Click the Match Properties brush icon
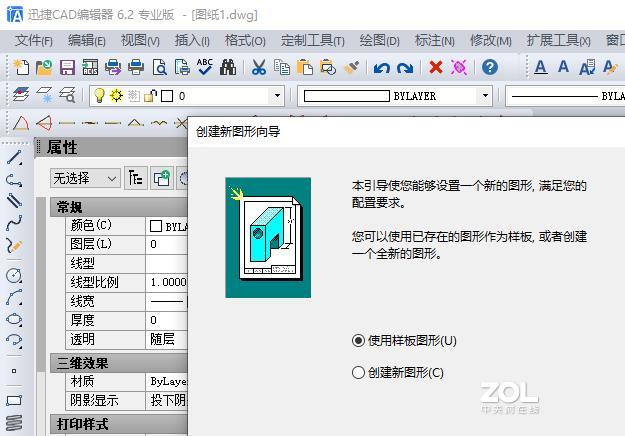Viewport: 625px width, 436px height. click(352, 67)
